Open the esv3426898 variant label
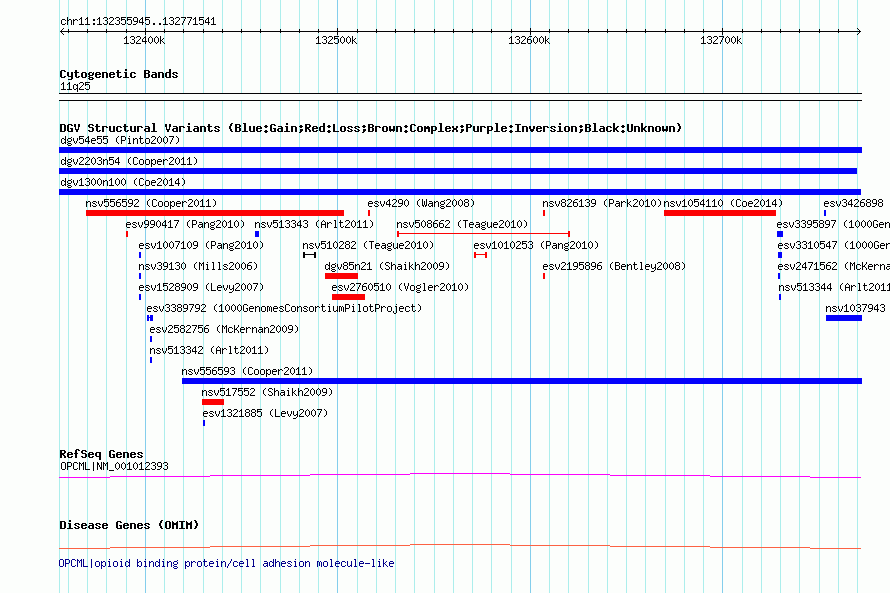890x593 pixels. point(853,203)
